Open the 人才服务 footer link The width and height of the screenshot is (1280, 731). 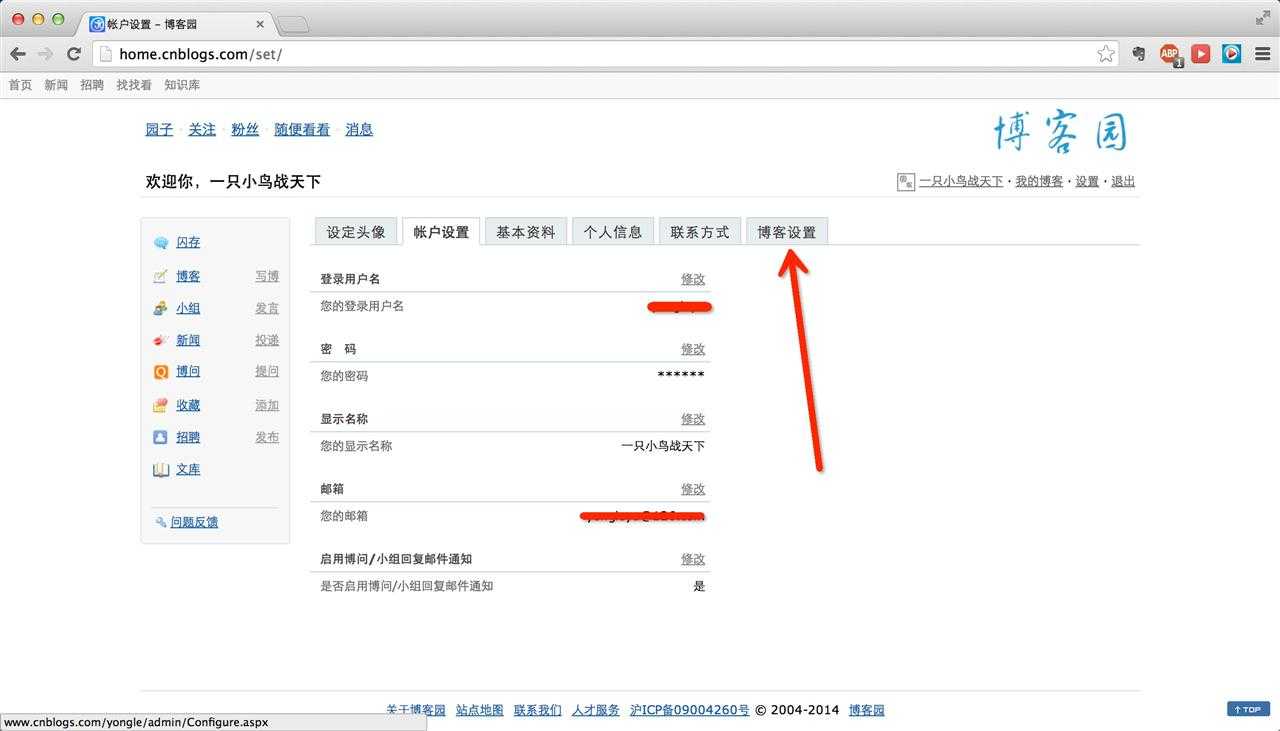pos(596,710)
